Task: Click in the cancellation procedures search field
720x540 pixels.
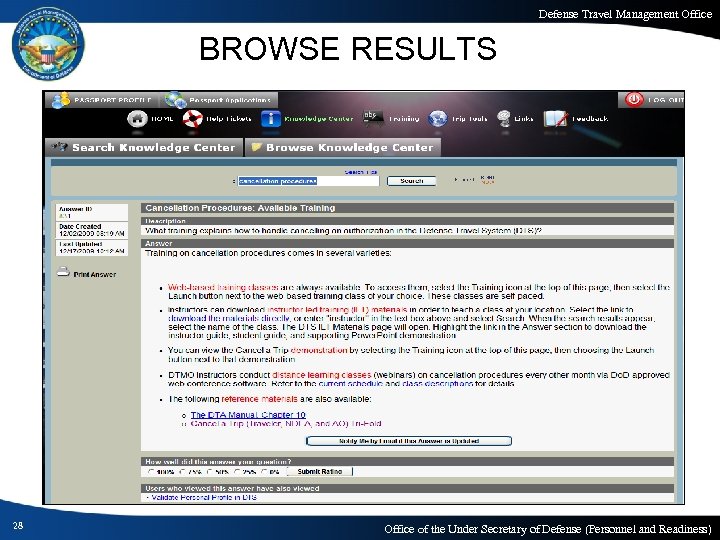Action: point(309,181)
